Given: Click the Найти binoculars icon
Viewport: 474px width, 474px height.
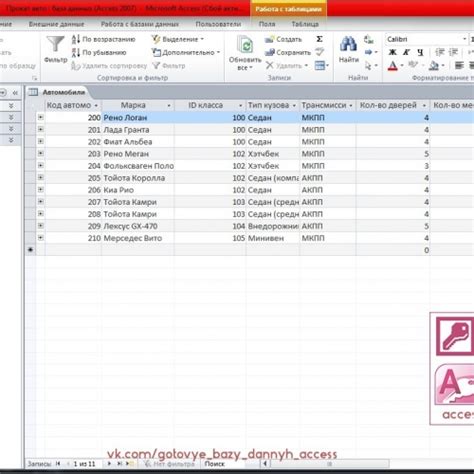Looking at the screenshot, I should [348, 44].
